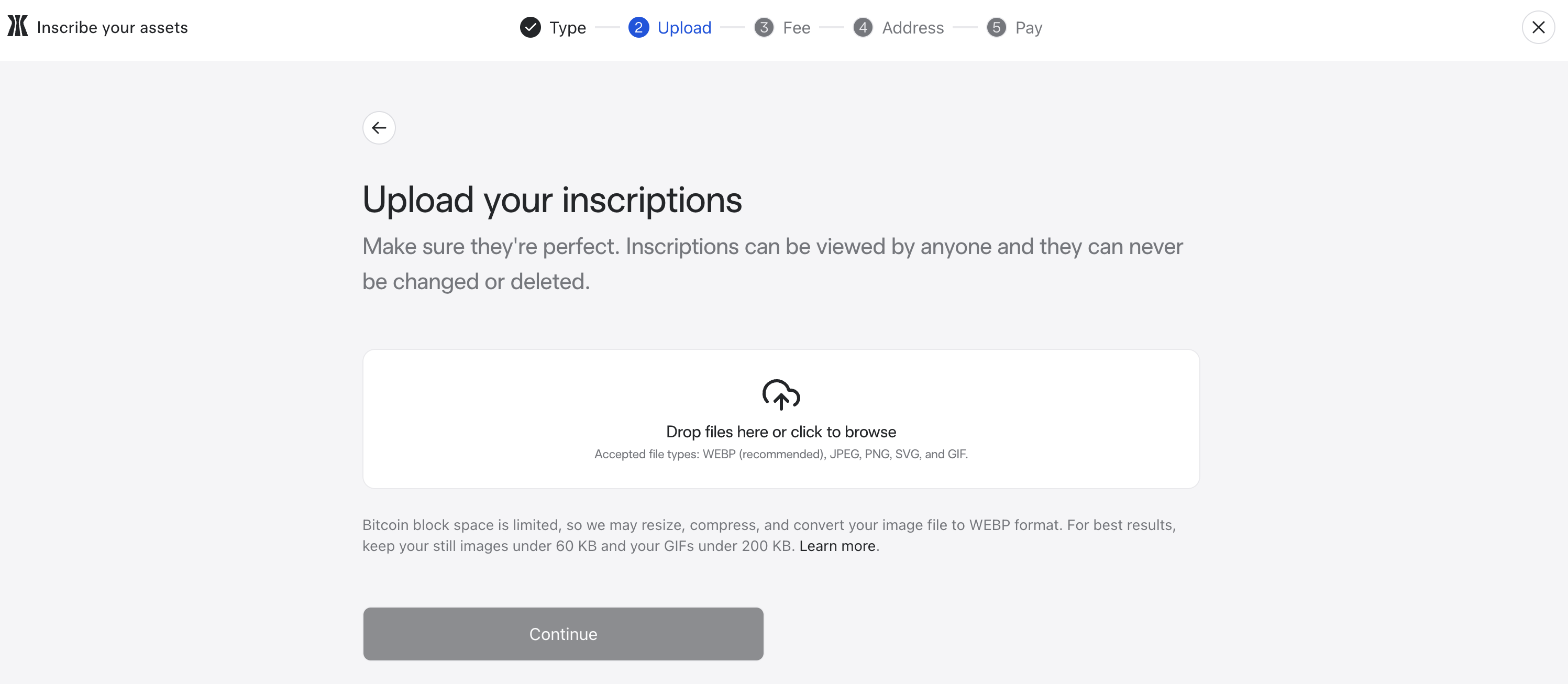
Task: Click the Magic Eden logo icon
Action: [x=18, y=26]
